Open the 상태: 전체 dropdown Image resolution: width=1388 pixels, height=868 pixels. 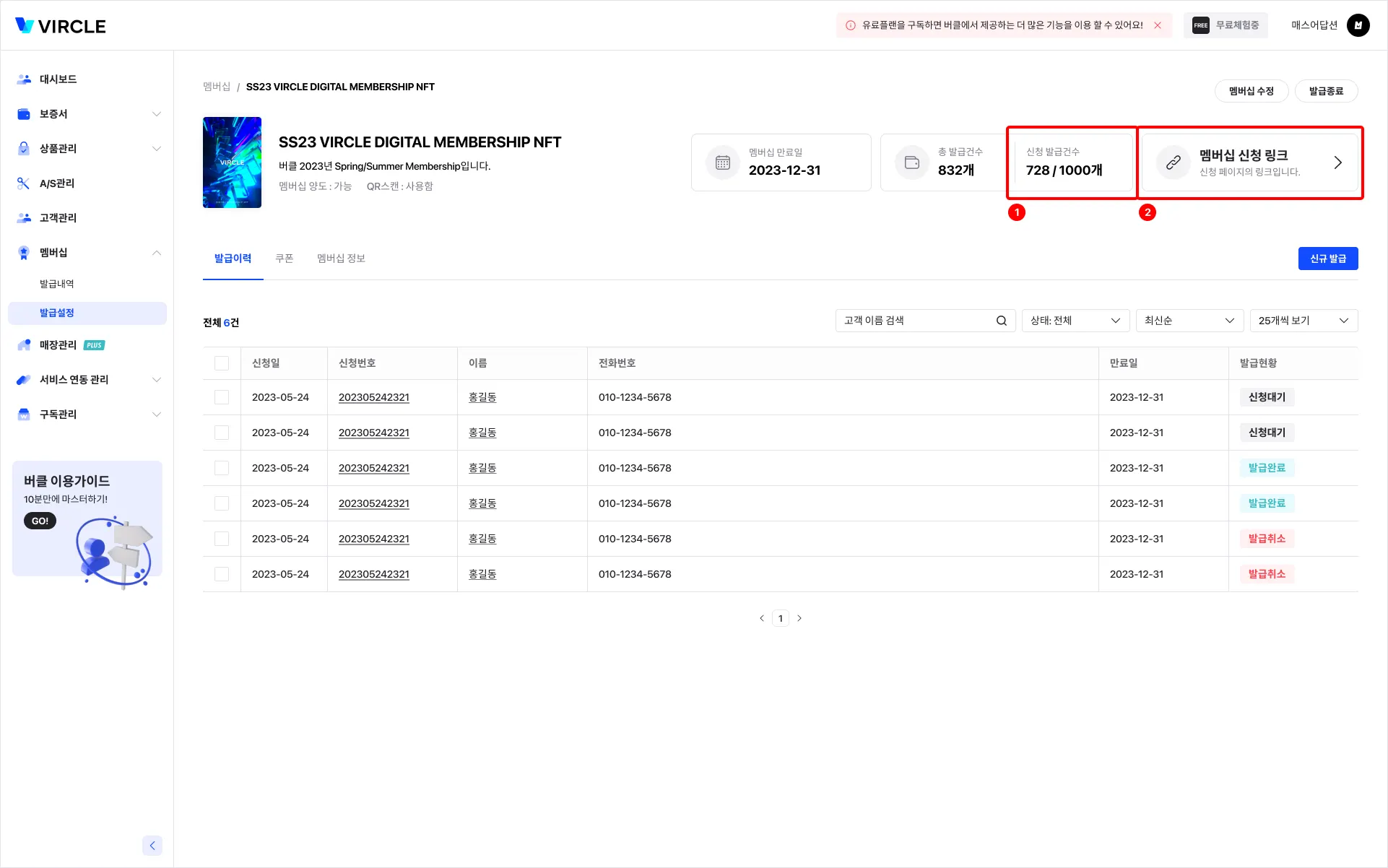coord(1075,321)
